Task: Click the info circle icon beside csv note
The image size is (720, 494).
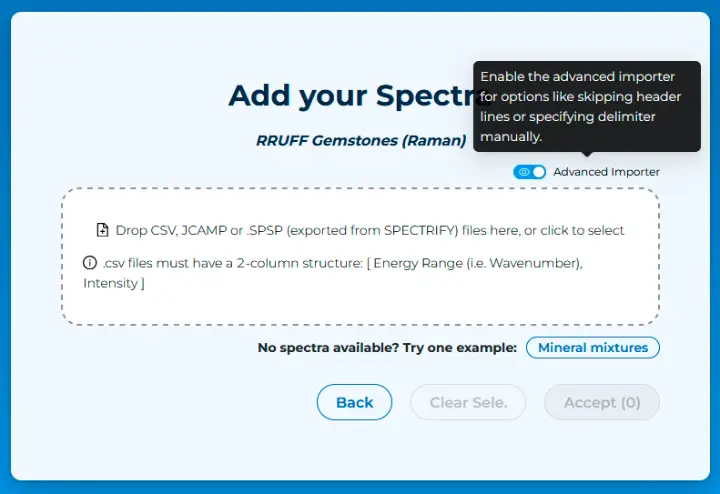Action: [x=90, y=263]
